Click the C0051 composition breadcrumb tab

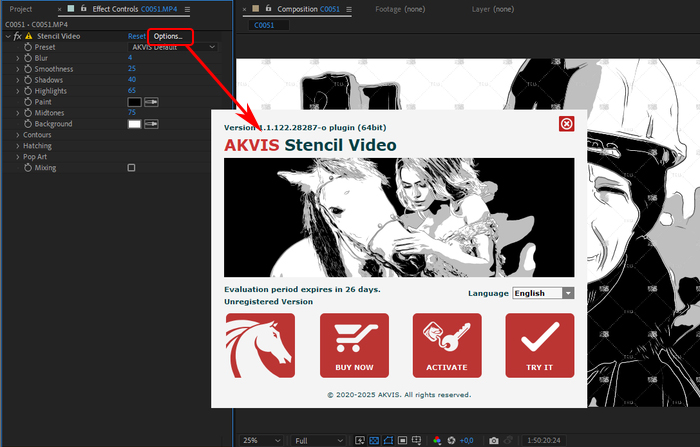(264, 25)
